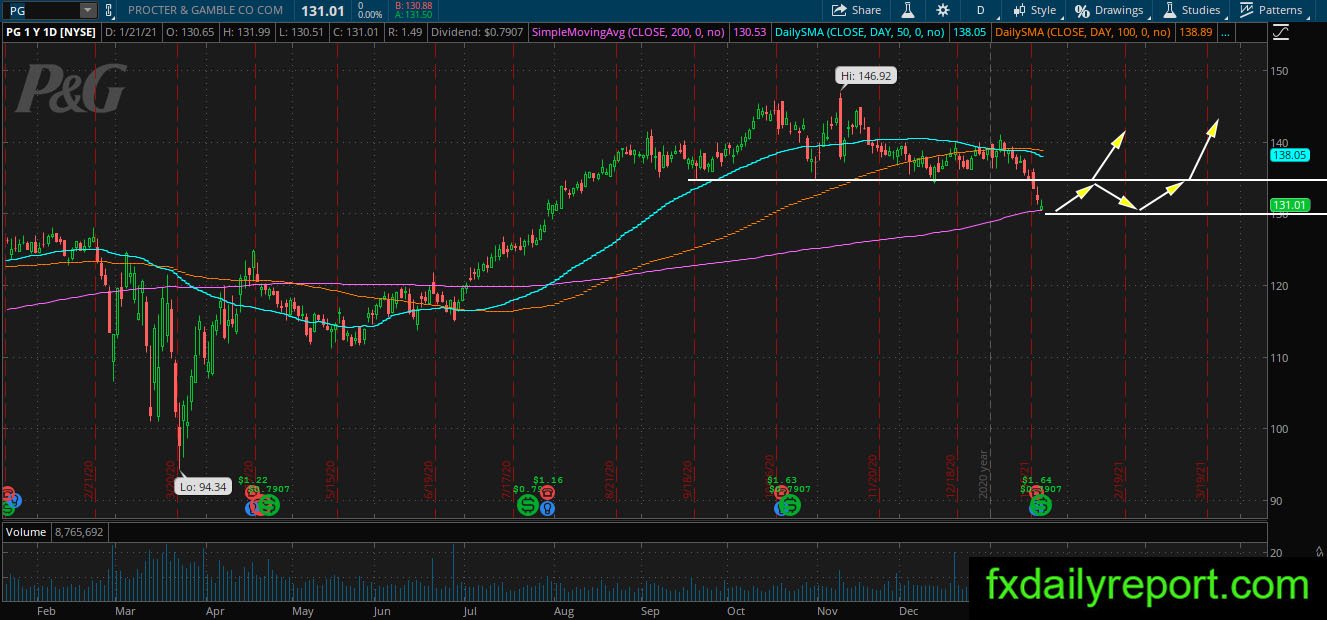Viewport: 1327px width, 620px height.
Task: Open the Drawings menu
Action: coord(1109,10)
